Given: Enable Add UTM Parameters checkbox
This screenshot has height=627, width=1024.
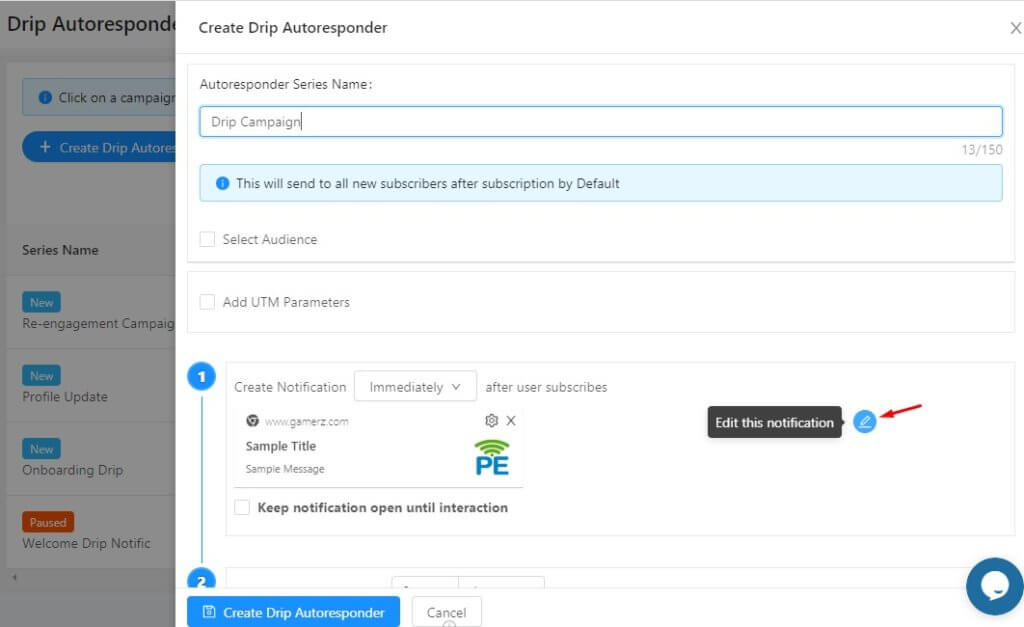Looking at the screenshot, I should [x=207, y=302].
